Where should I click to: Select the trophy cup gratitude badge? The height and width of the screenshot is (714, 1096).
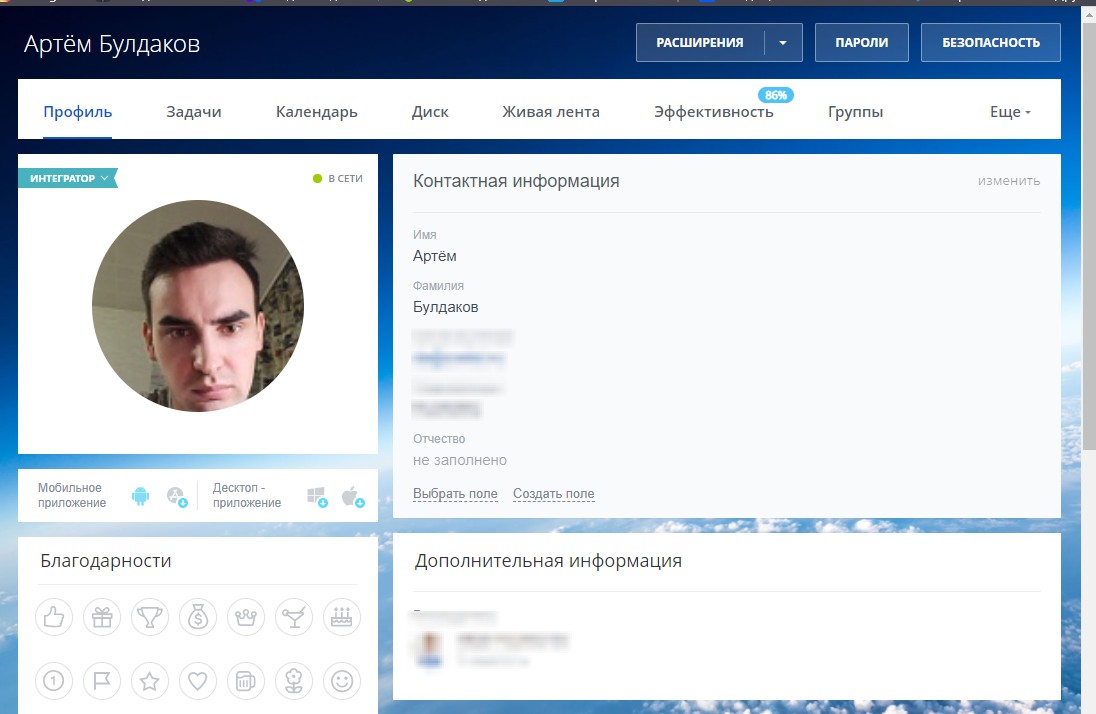[150, 617]
